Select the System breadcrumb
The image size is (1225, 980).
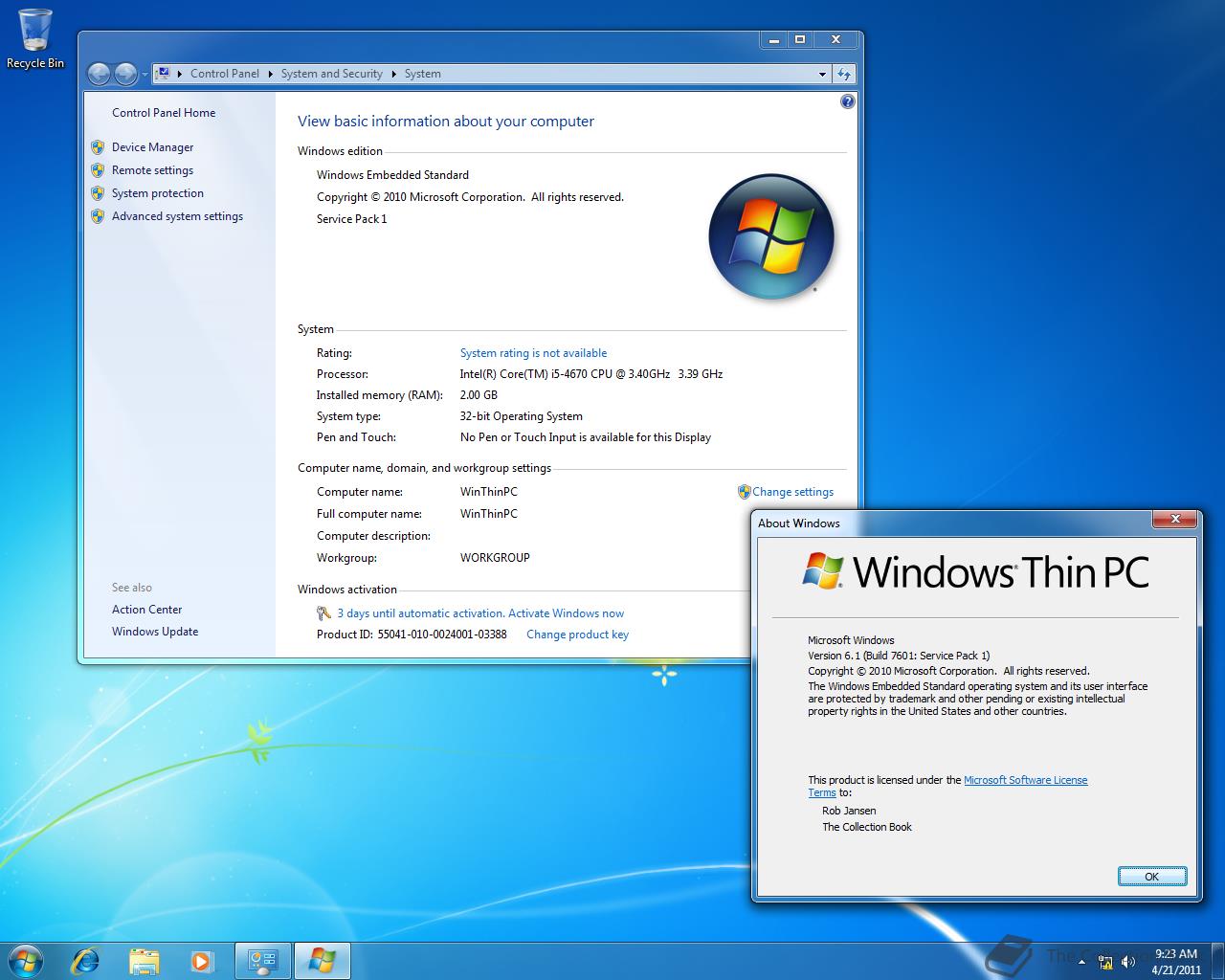coord(423,74)
